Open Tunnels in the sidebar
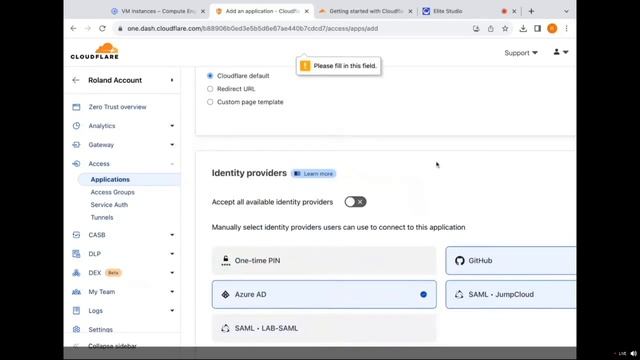 102,218
